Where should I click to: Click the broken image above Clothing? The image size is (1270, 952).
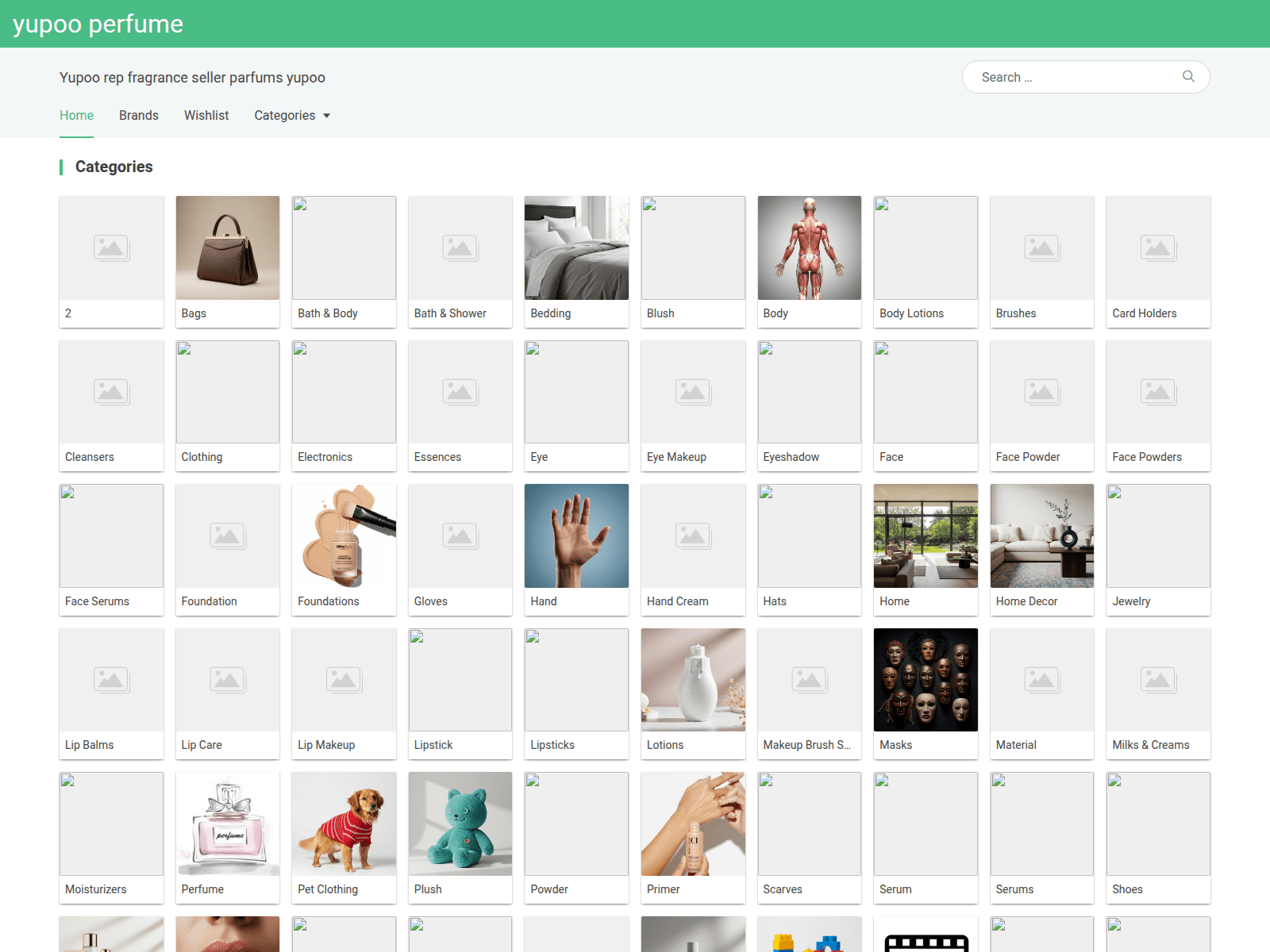[x=228, y=392]
